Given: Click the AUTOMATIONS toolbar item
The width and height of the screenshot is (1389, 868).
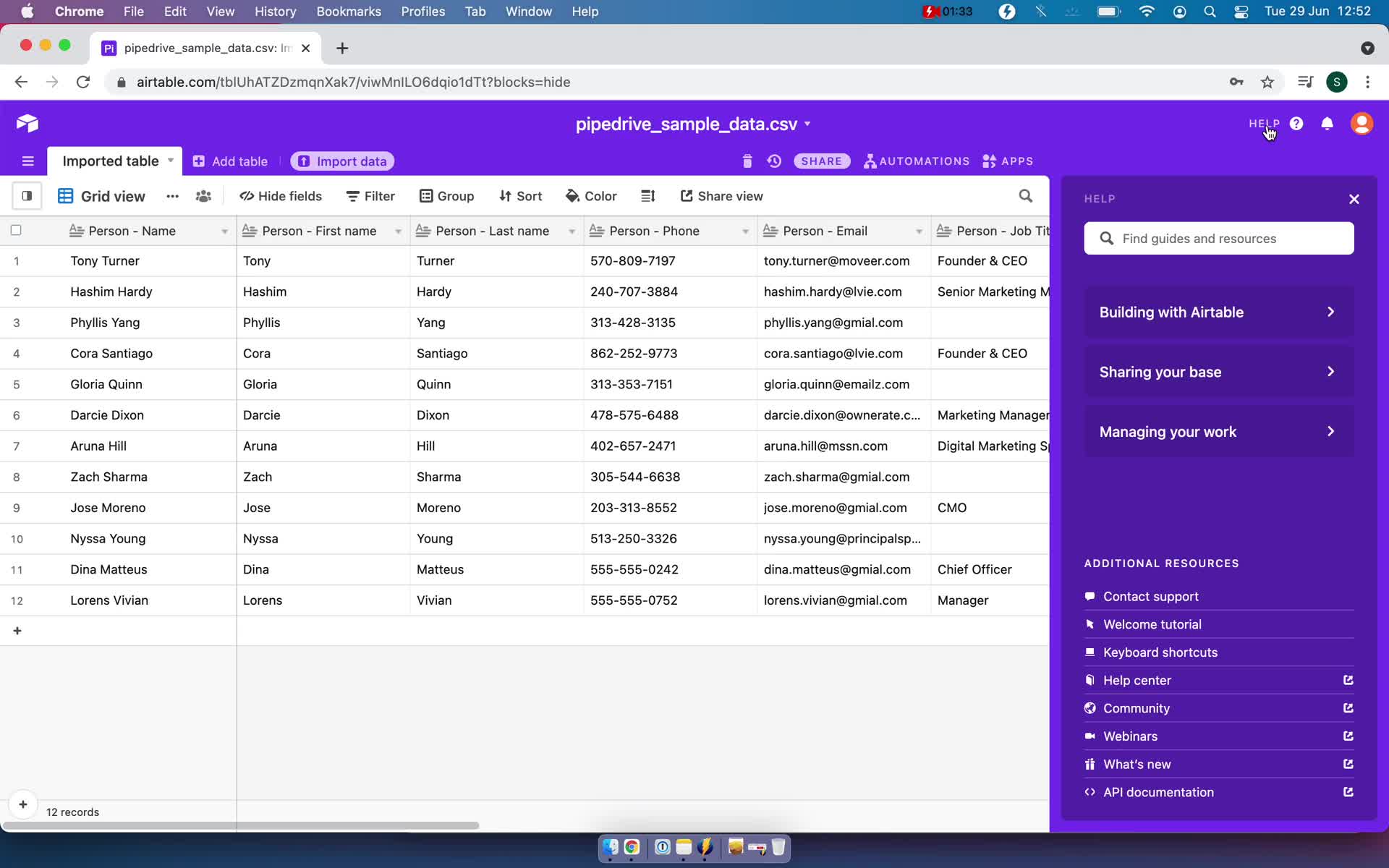Looking at the screenshot, I should click(x=915, y=161).
